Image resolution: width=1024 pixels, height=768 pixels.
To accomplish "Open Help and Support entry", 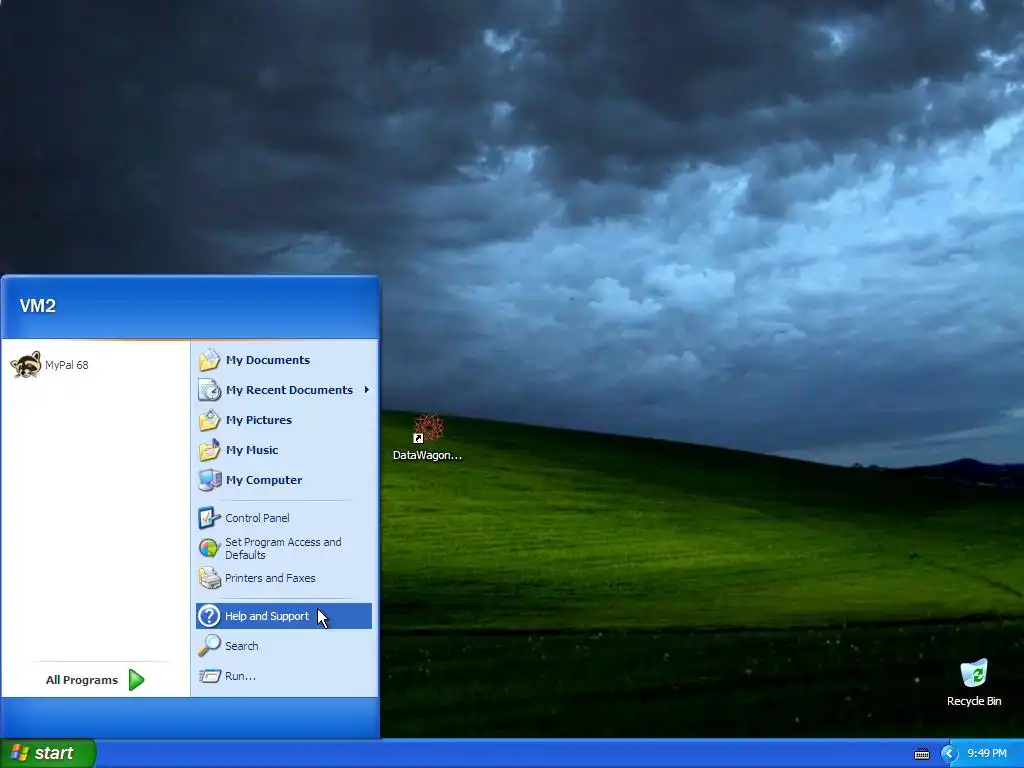I will 283,616.
